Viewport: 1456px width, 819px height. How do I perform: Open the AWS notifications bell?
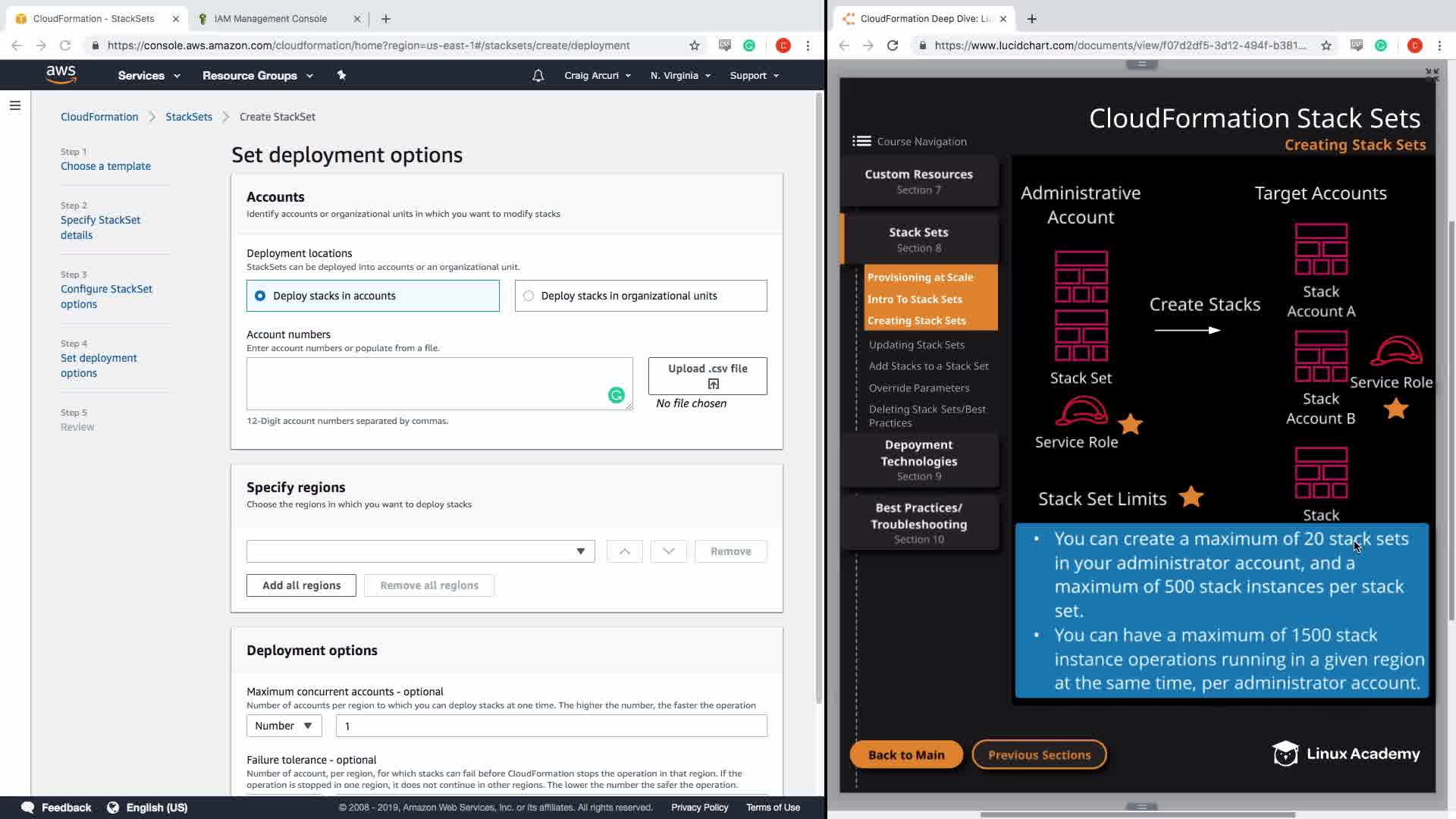click(538, 75)
